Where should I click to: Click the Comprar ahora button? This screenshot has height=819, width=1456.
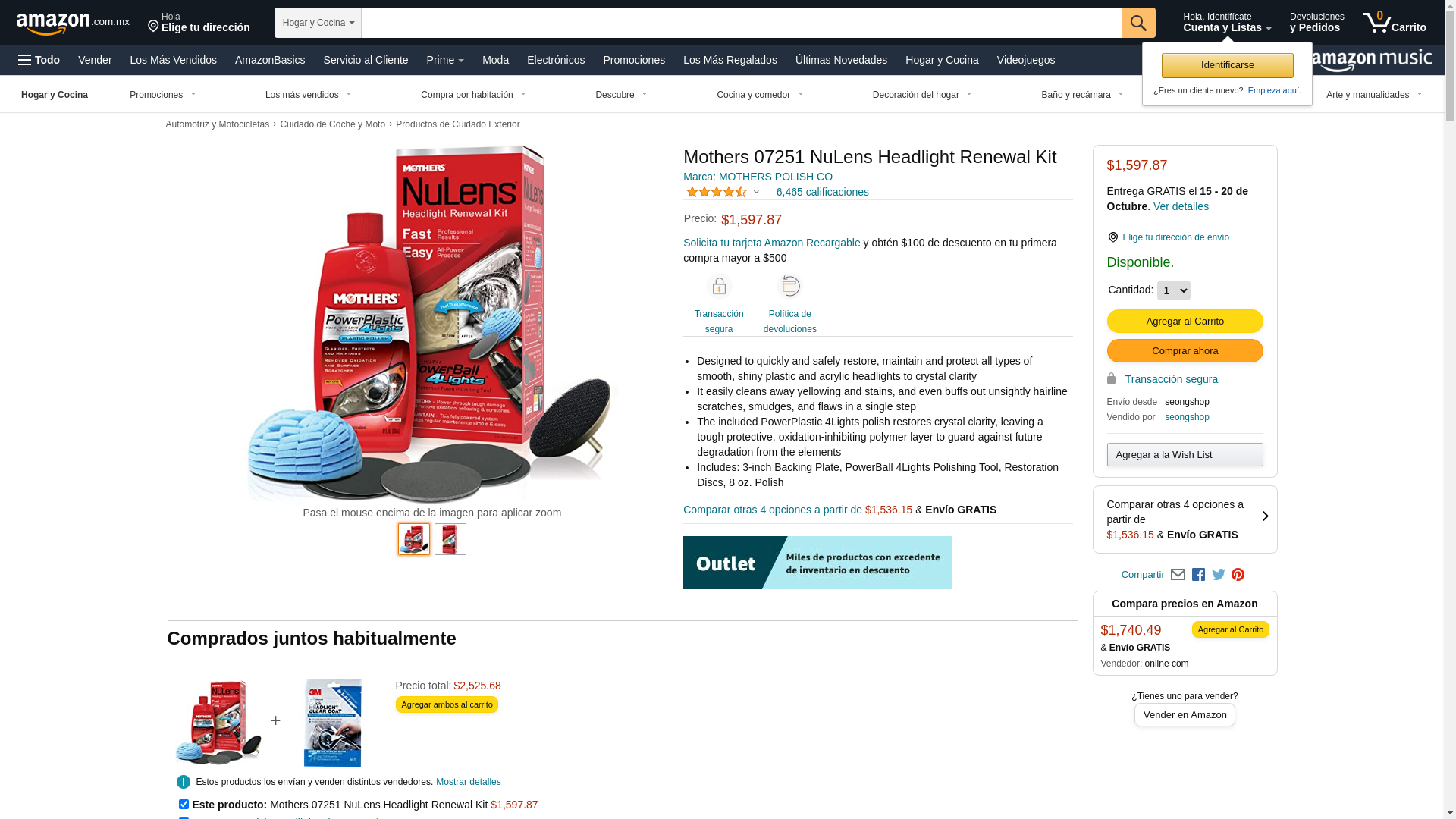pos(1185,350)
